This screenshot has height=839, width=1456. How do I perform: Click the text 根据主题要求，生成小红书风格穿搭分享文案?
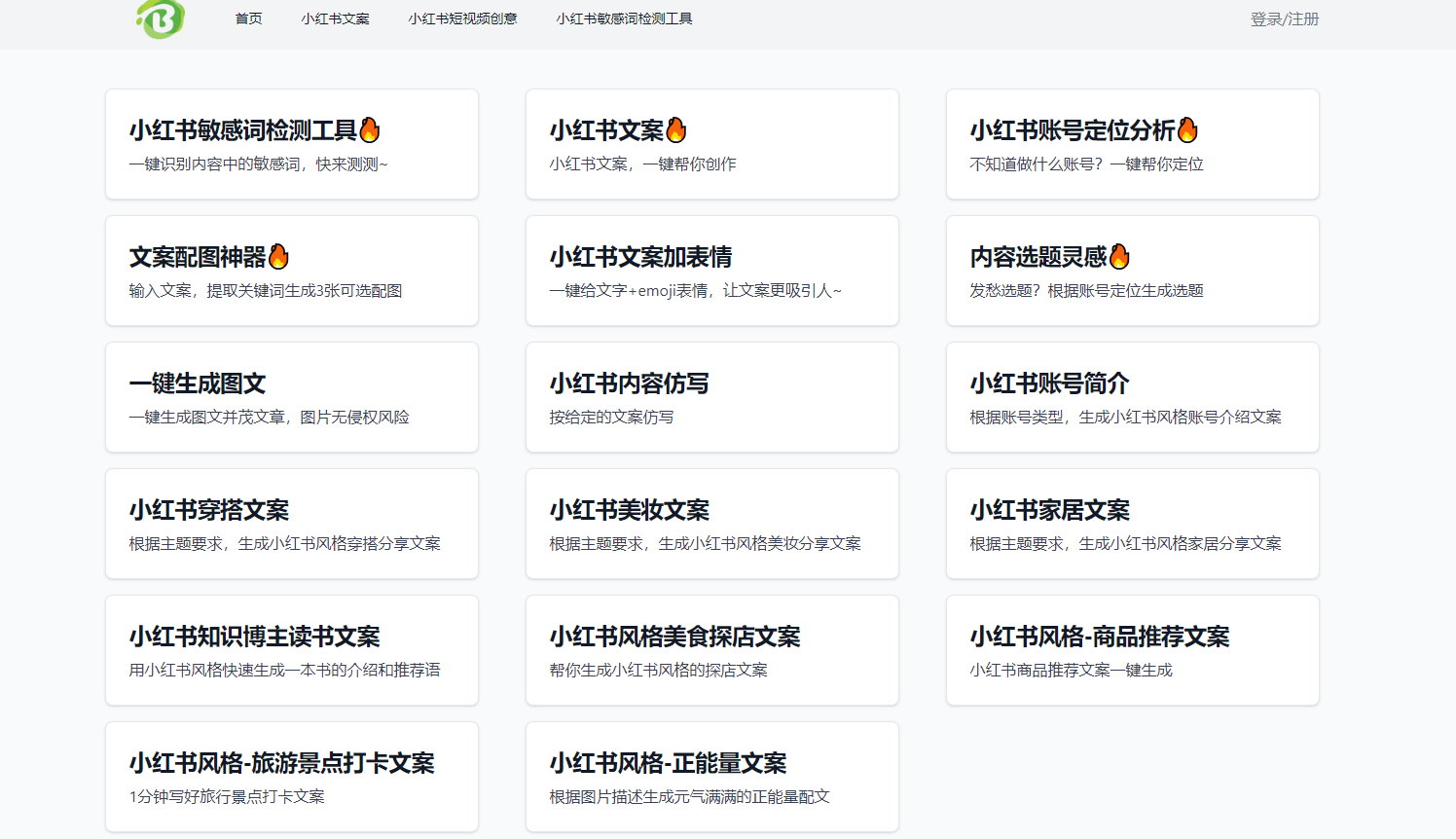tap(284, 544)
